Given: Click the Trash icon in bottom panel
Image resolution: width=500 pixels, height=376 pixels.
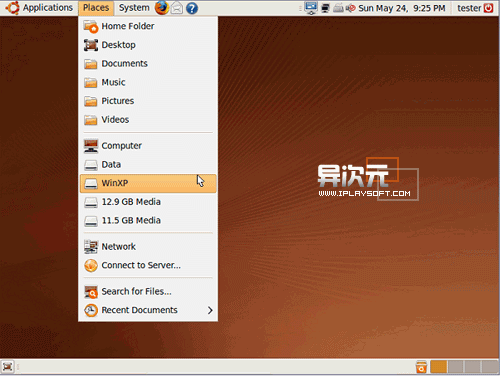Looking at the screenshot, I should (421, 367).
